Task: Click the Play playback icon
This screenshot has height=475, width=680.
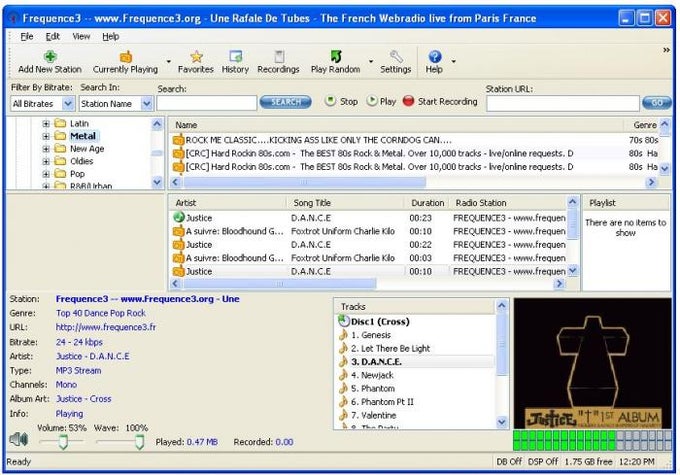Action: click(x=372, y=101)
